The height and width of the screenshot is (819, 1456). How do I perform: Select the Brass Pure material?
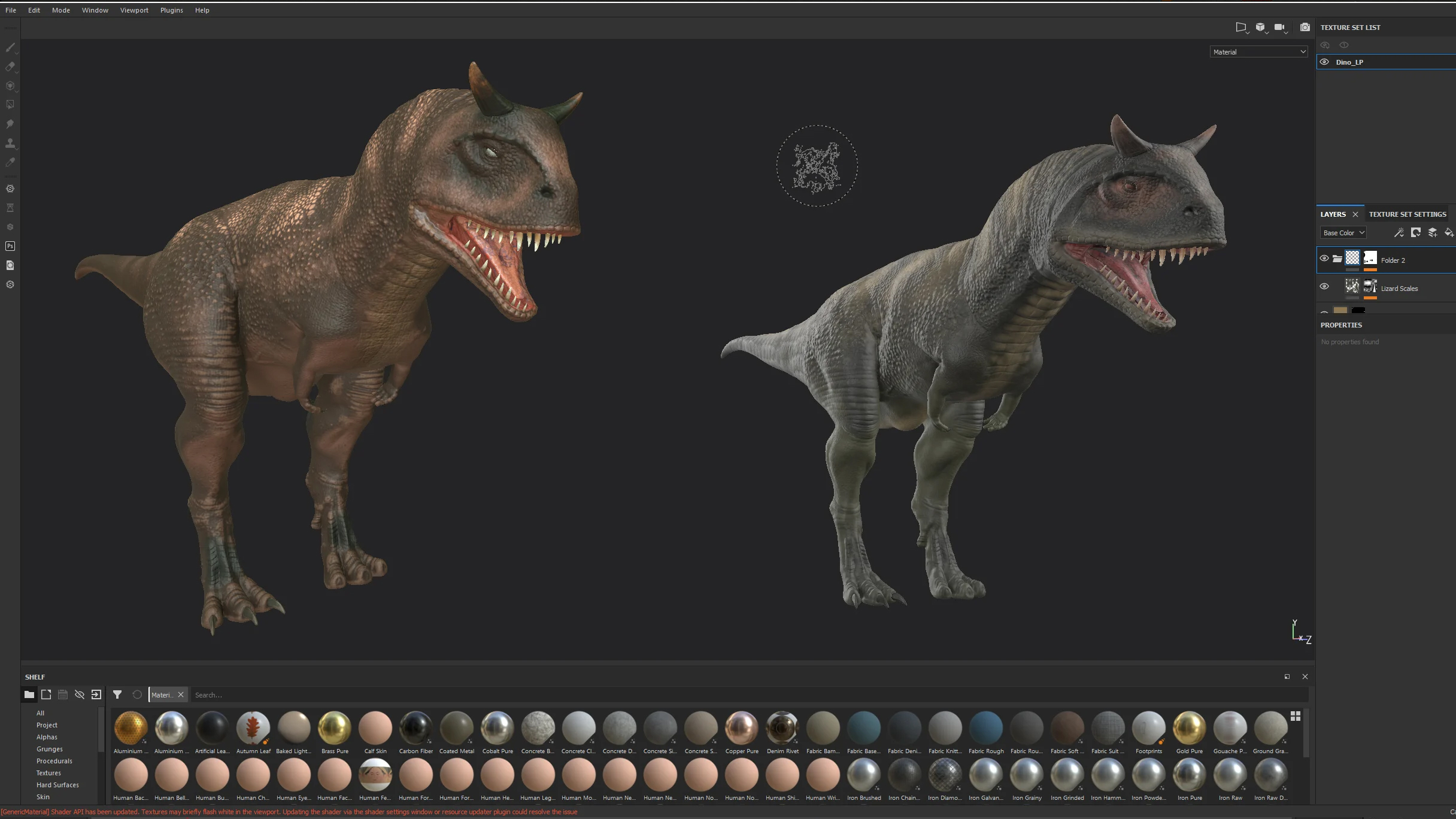point(335,732)
